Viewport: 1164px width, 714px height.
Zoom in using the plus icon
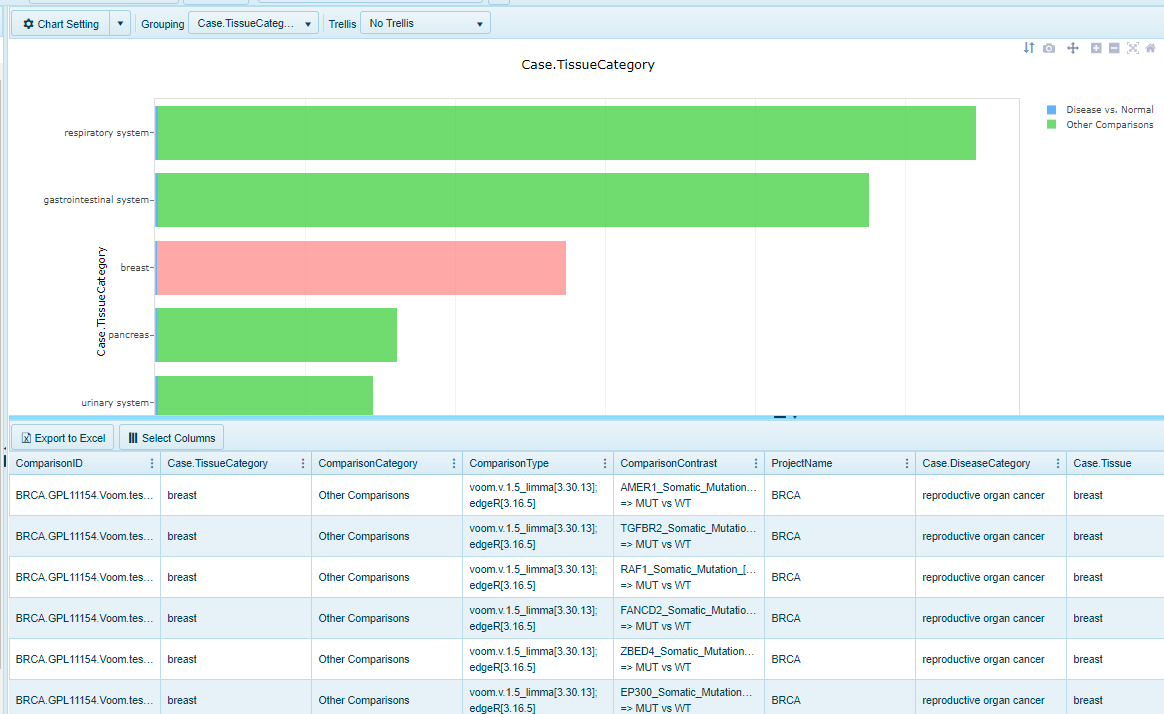click(1096, 48)
